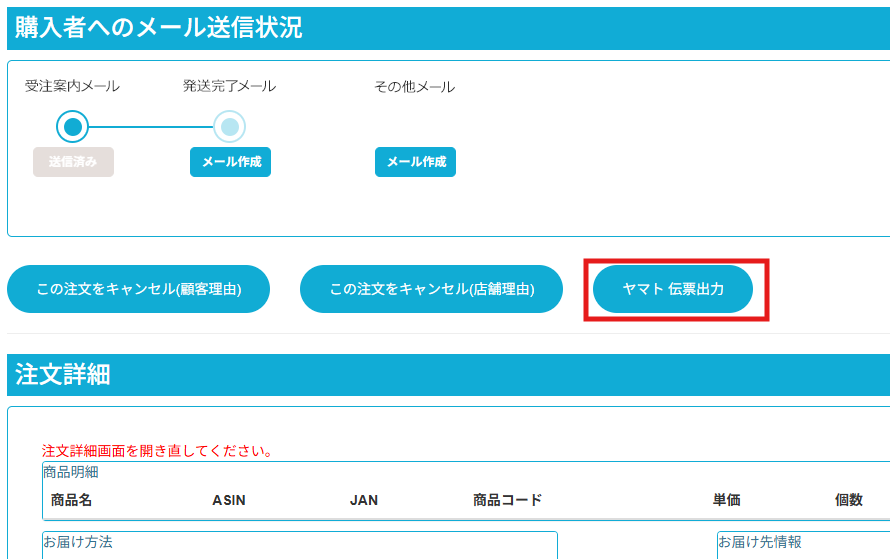Select the JAN column header
This screenshot has height=559, width=890.
[x=364, y=500]
